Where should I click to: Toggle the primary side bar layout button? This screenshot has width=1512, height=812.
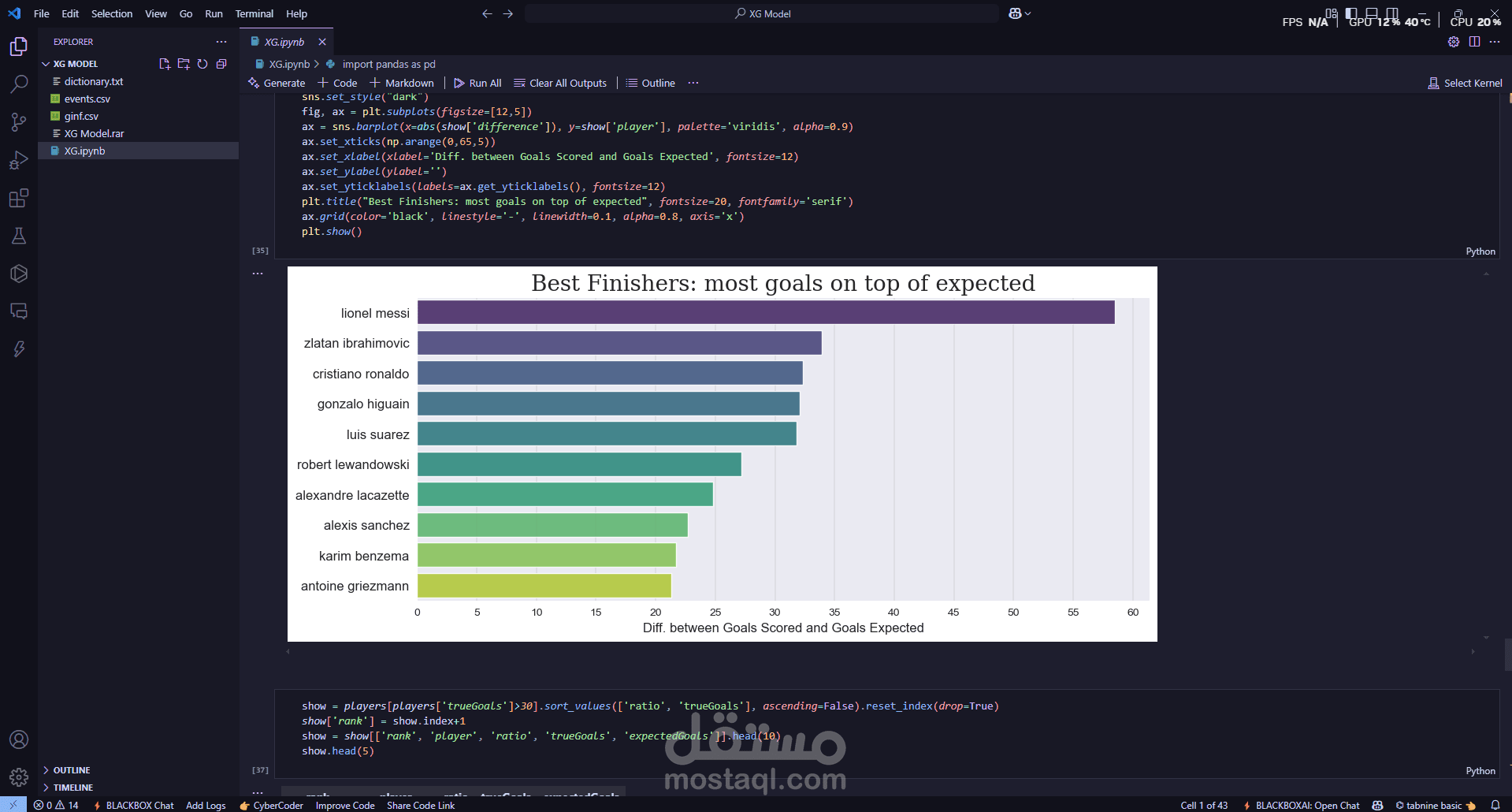pos(1351,13)
